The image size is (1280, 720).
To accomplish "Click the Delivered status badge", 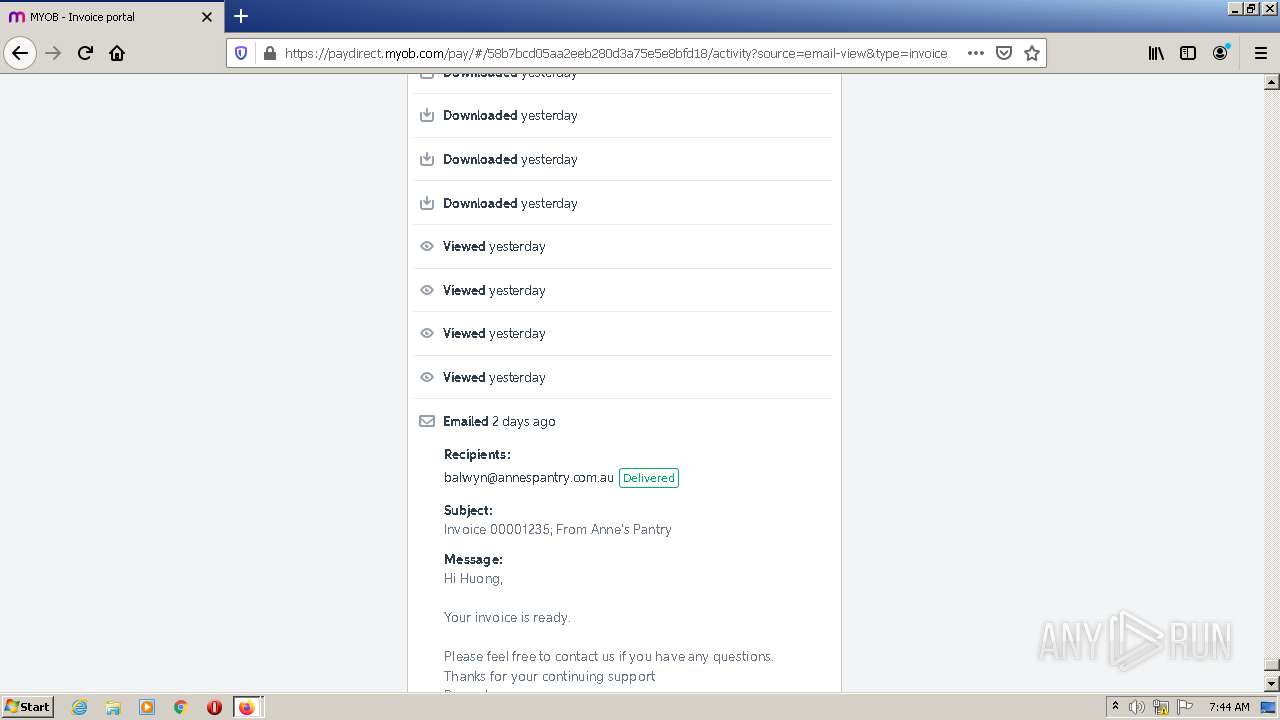I will pos(649,478).
